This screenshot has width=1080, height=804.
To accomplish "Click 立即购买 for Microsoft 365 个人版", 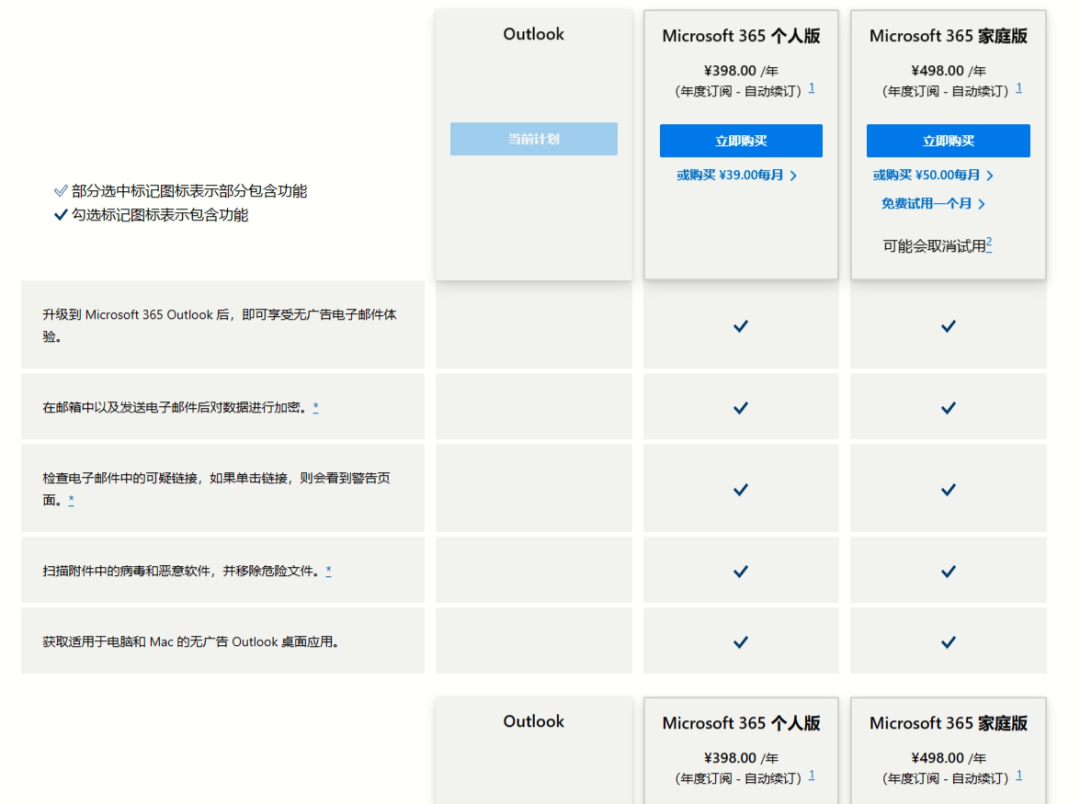I will pos(740,140).
